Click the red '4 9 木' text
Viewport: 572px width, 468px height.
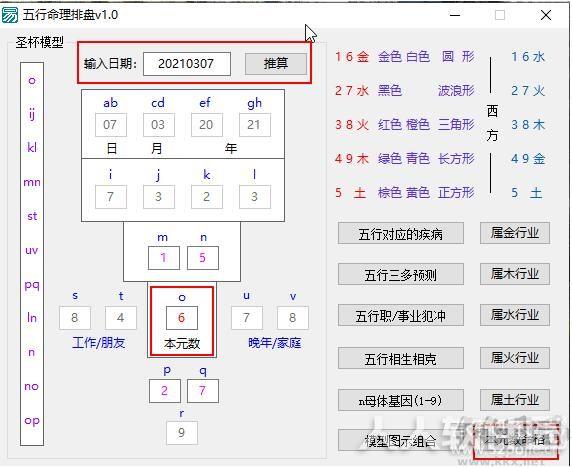pos(352,159)
